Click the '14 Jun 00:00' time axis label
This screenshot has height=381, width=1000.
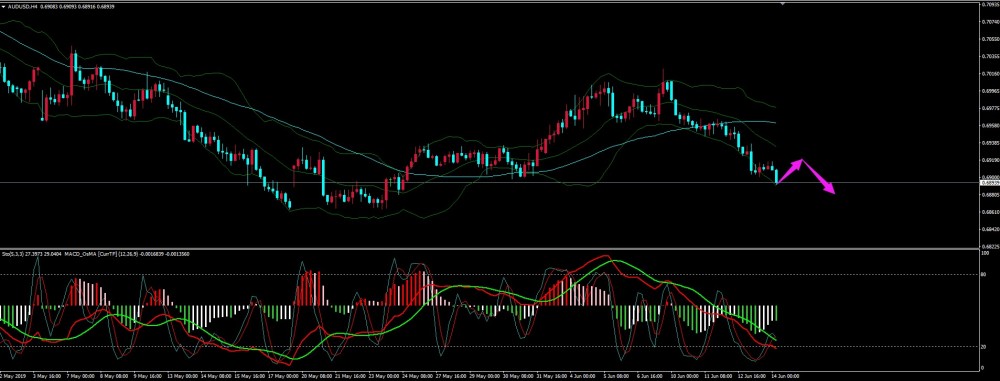(784, 377)
